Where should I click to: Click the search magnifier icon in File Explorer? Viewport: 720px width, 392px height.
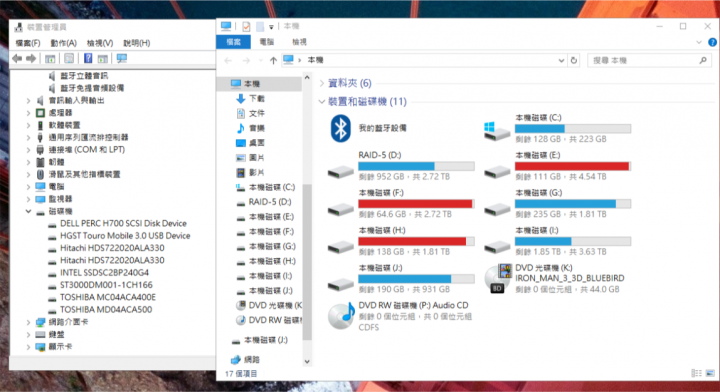[703, 60]
